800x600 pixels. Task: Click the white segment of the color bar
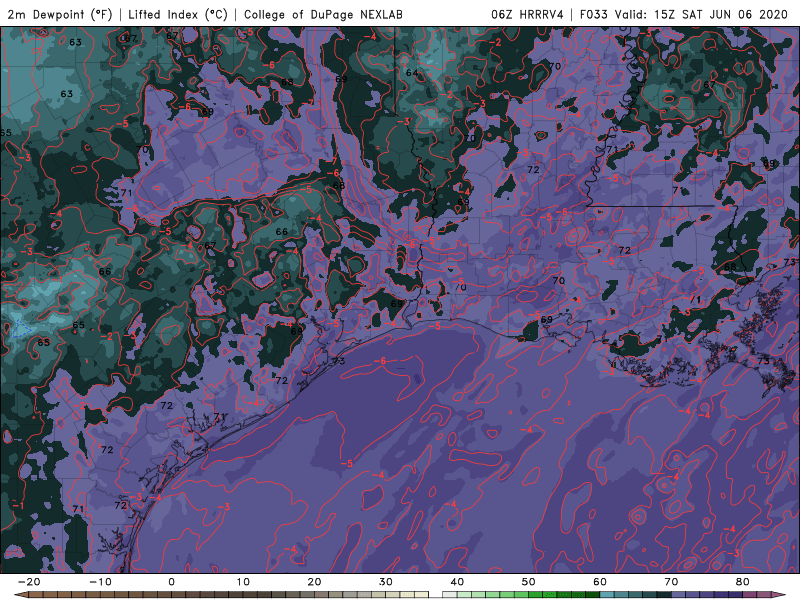435,595
